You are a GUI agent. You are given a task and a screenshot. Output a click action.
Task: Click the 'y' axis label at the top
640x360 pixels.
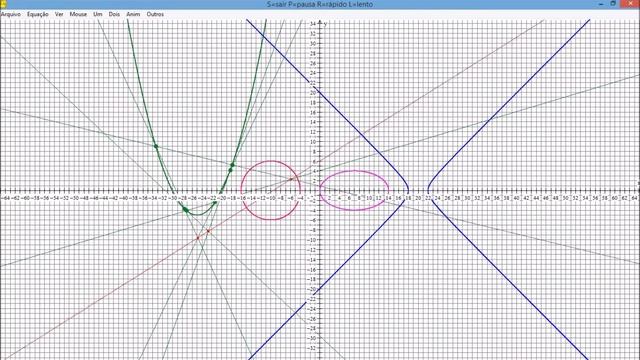325,24
